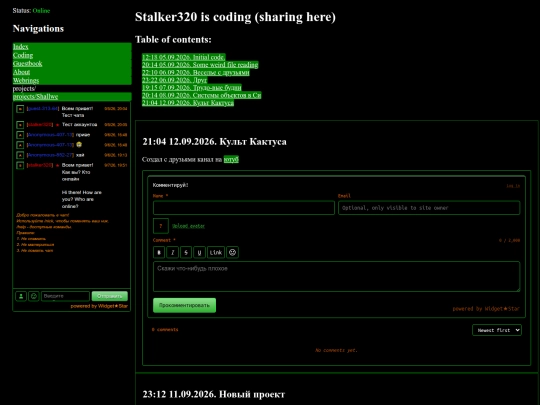Click the "projects/" text in navigation
Viewport: 540px width, 405px height.
click(x=24, y=89)
